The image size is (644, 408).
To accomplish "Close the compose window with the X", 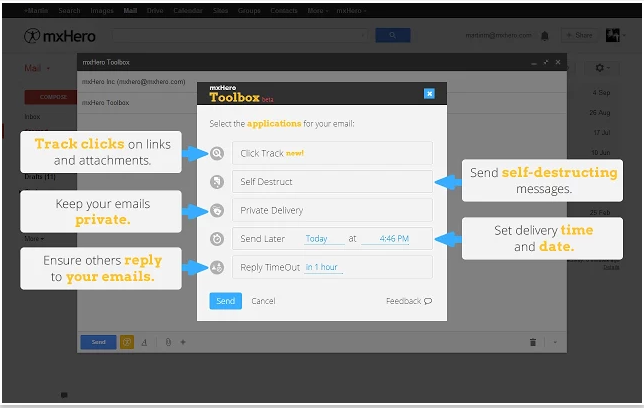I will click(x=558, y=62).
